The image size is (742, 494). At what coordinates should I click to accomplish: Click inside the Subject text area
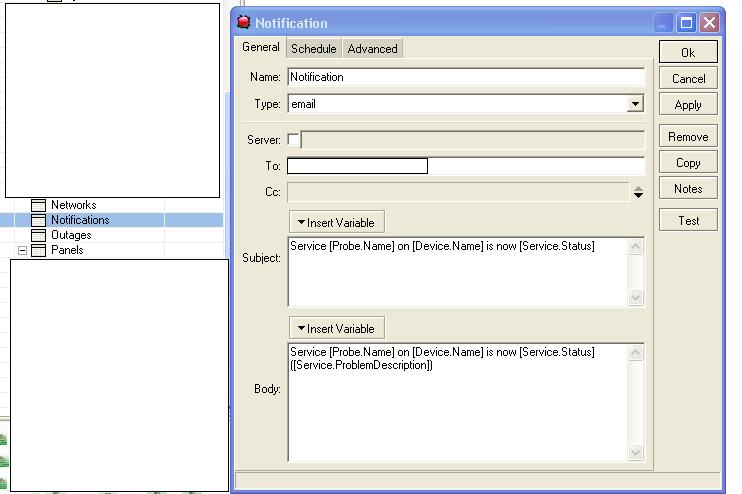tap(458, 272)
